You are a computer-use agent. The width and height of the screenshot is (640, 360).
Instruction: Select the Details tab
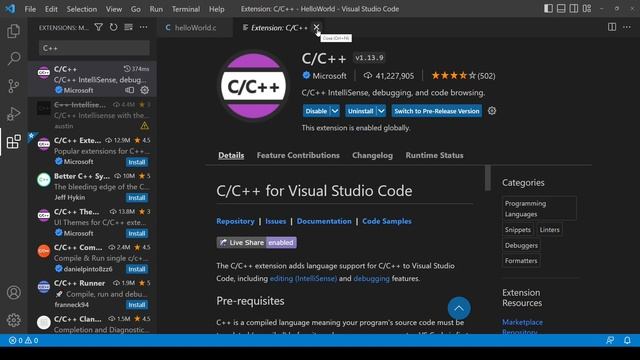coord(231,156)
